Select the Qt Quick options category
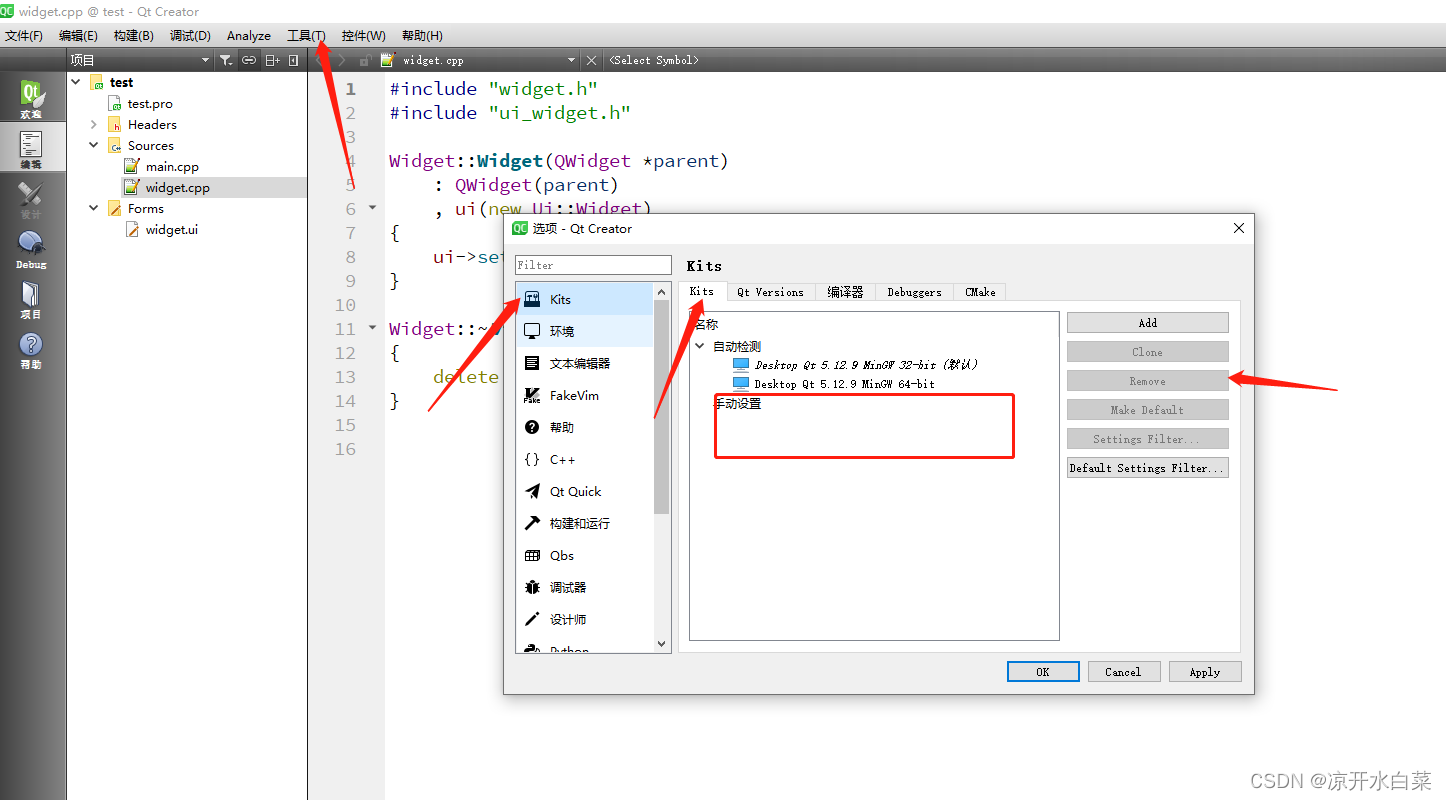 pyautogui.click(x=585, y=491)
